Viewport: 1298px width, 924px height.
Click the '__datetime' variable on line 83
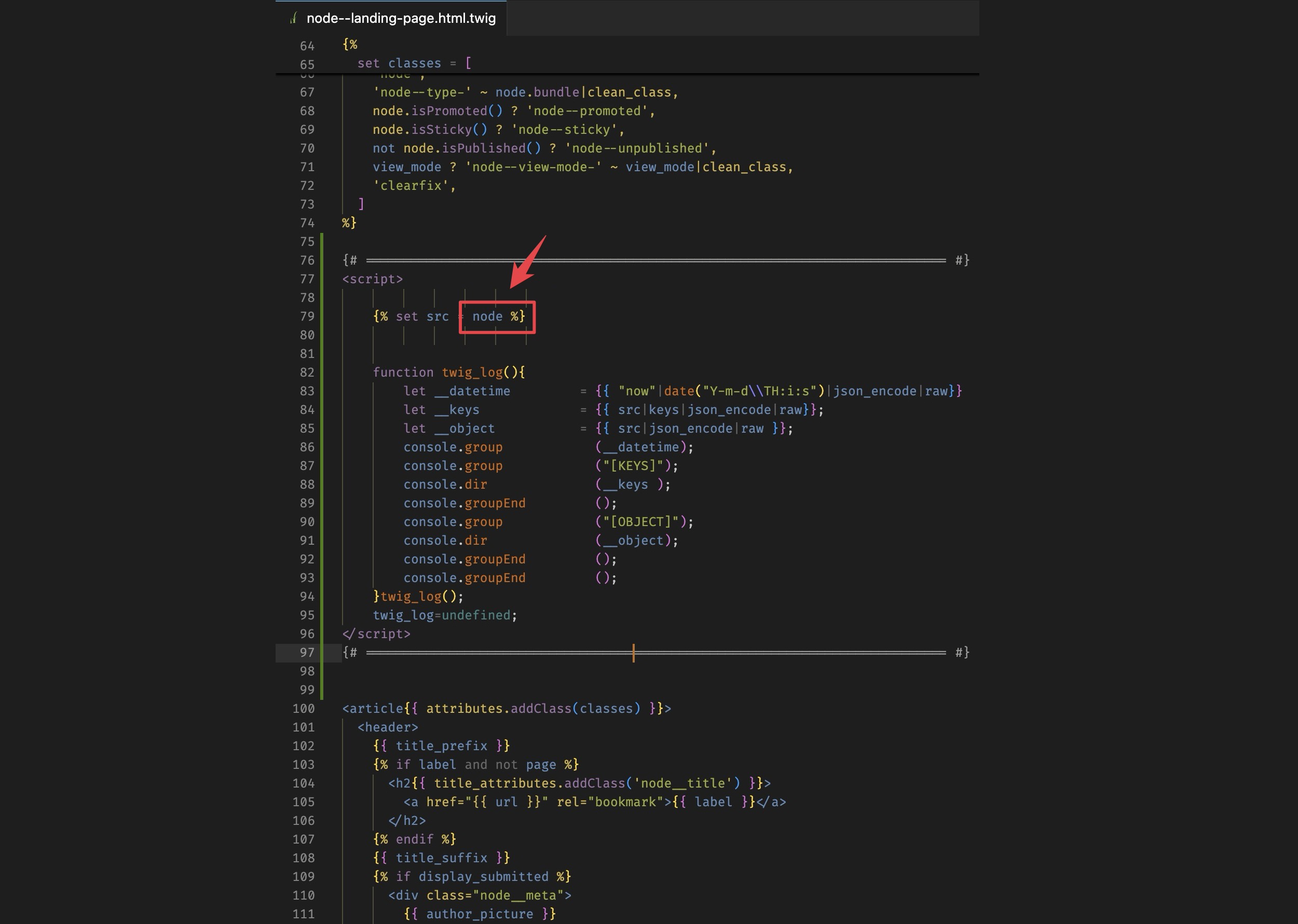pyautogui.click(x=472, y=391)
